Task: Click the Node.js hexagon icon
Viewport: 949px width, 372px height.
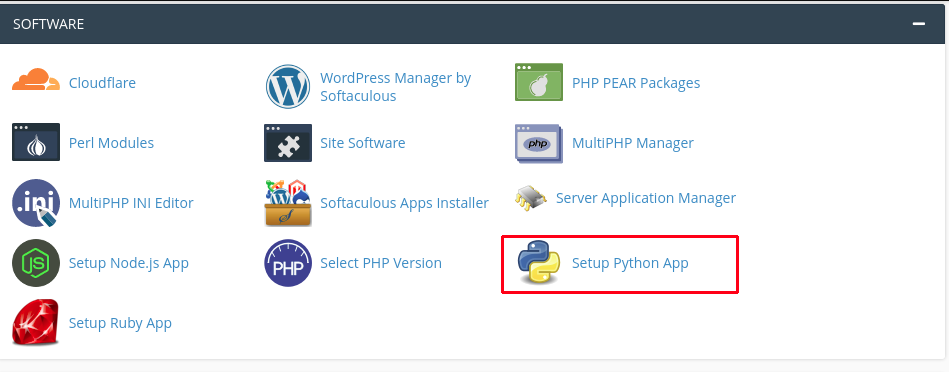Action: point(36,263)
